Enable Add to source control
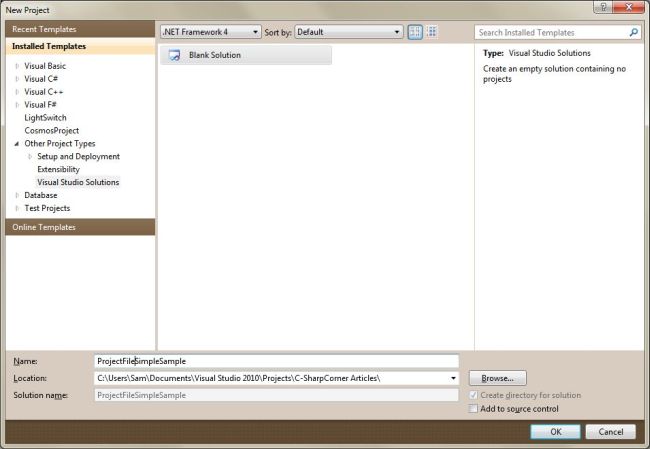This screenshot has height=449, width=650. [x=473, y=409]
